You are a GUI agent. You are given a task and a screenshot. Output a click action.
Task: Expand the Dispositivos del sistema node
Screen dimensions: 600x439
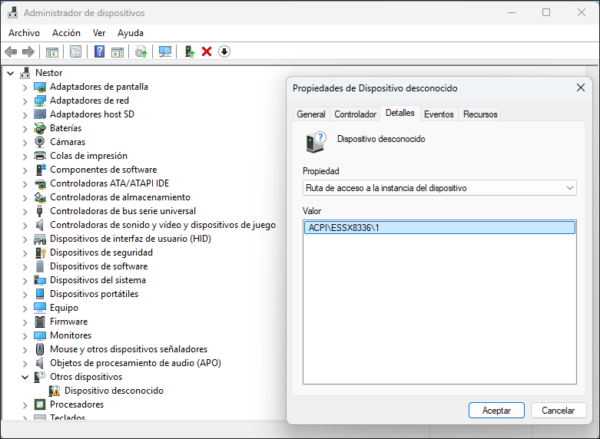click(25, 280)
